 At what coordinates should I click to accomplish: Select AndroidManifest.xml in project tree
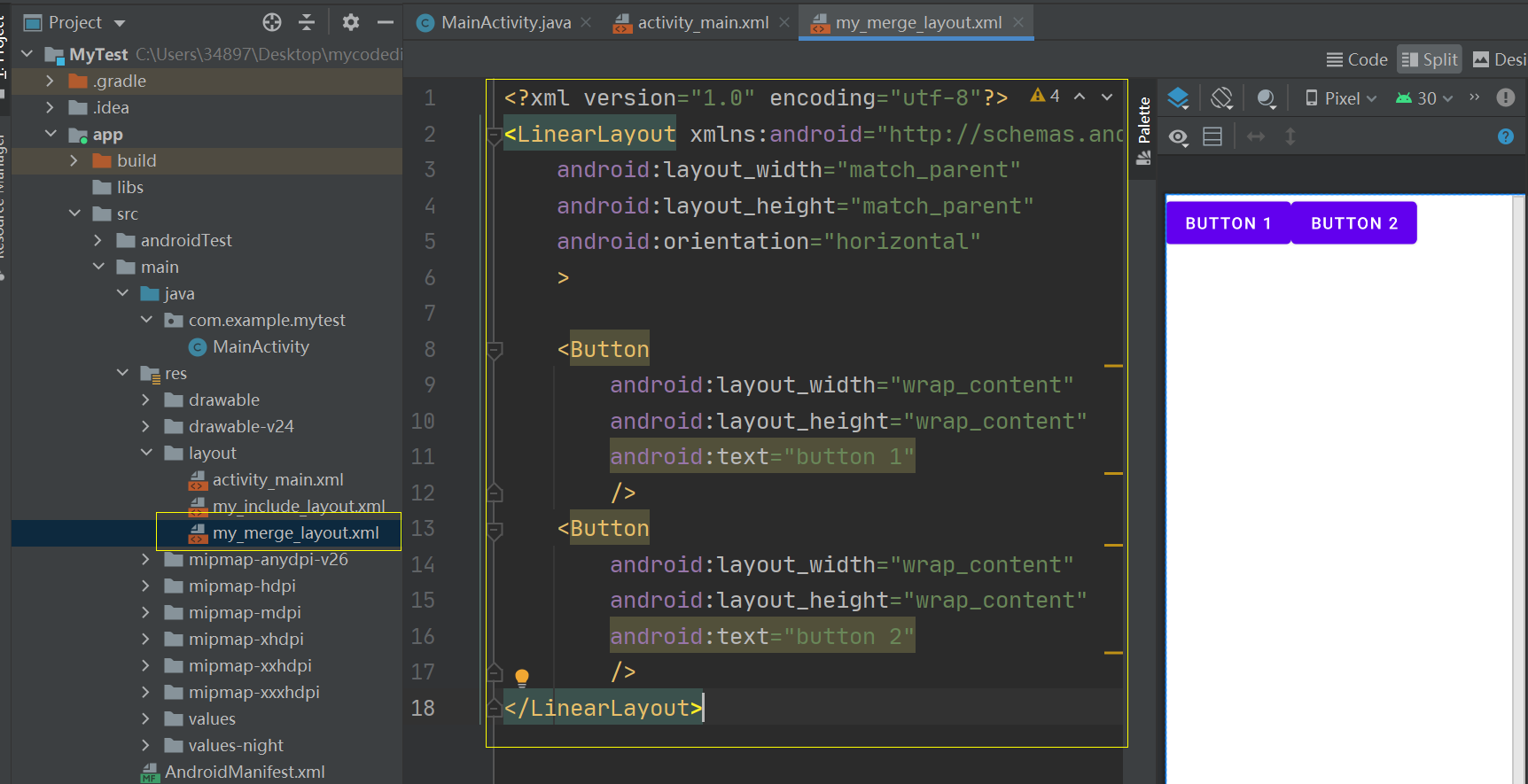click(233, 772)
